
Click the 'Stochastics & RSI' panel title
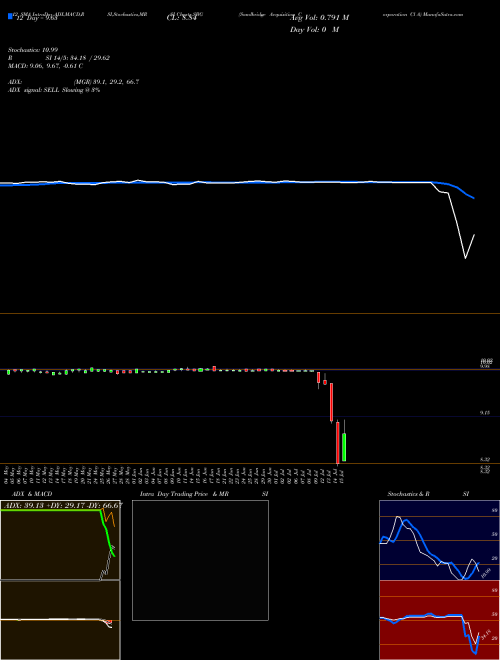coord(428,494)
